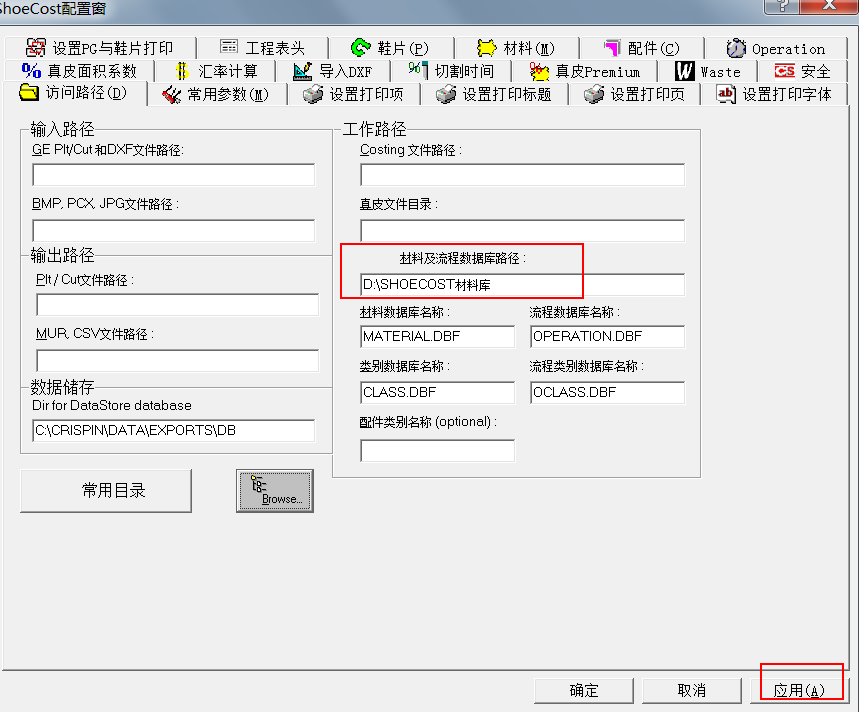Focus the BMP, PCX, JPG文件路径 field
The height and width of the screenshot is (712, 859).
click(x=174, y=231)
